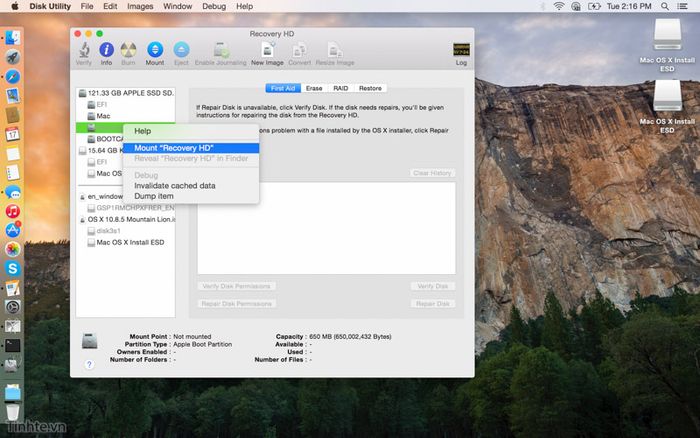Select GSP1RMCHPXFRER_EN volume
This screenshot has height=438, width=700.
tap(126, 208)
